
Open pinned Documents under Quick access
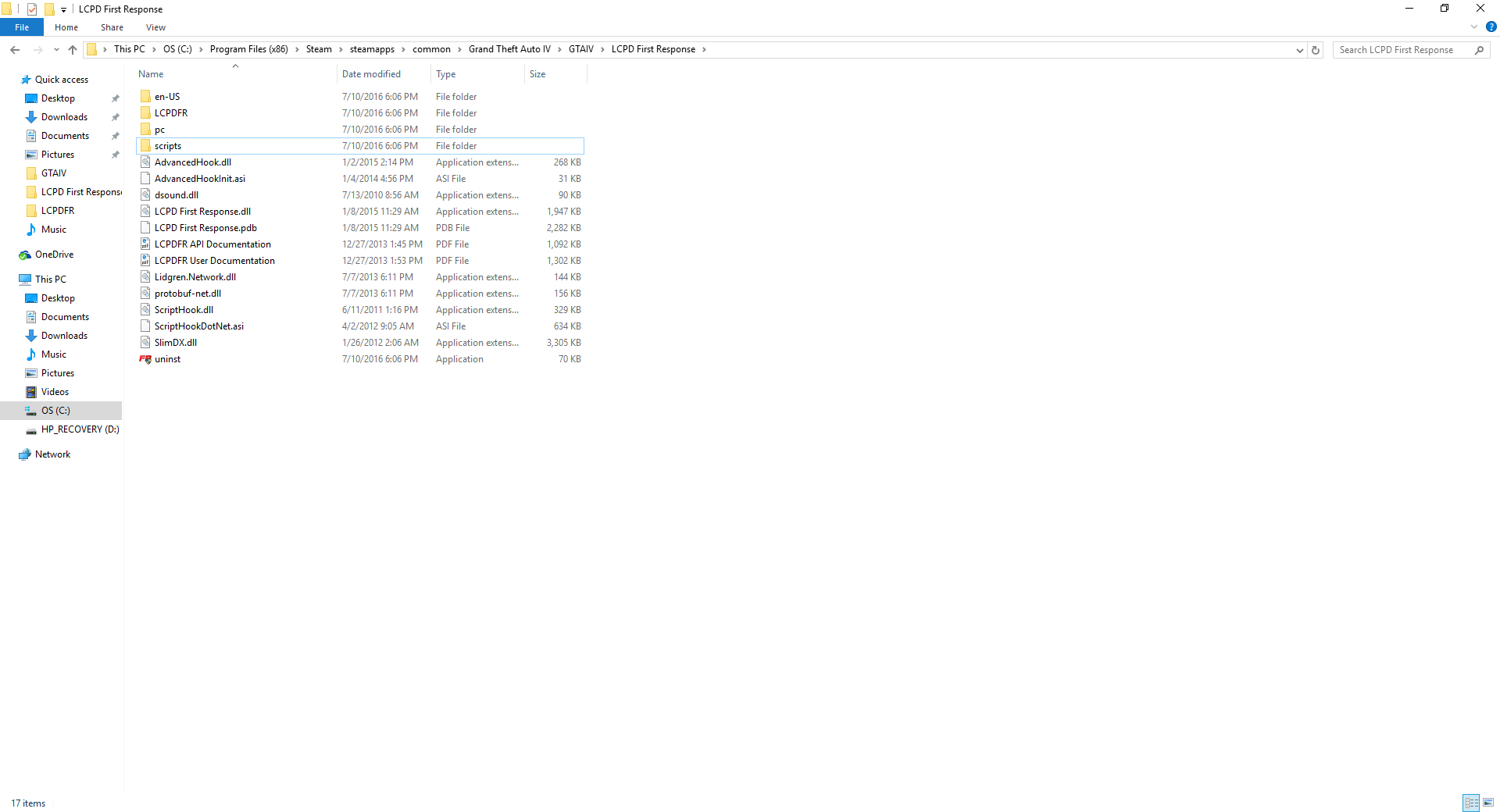click(65, 136)
